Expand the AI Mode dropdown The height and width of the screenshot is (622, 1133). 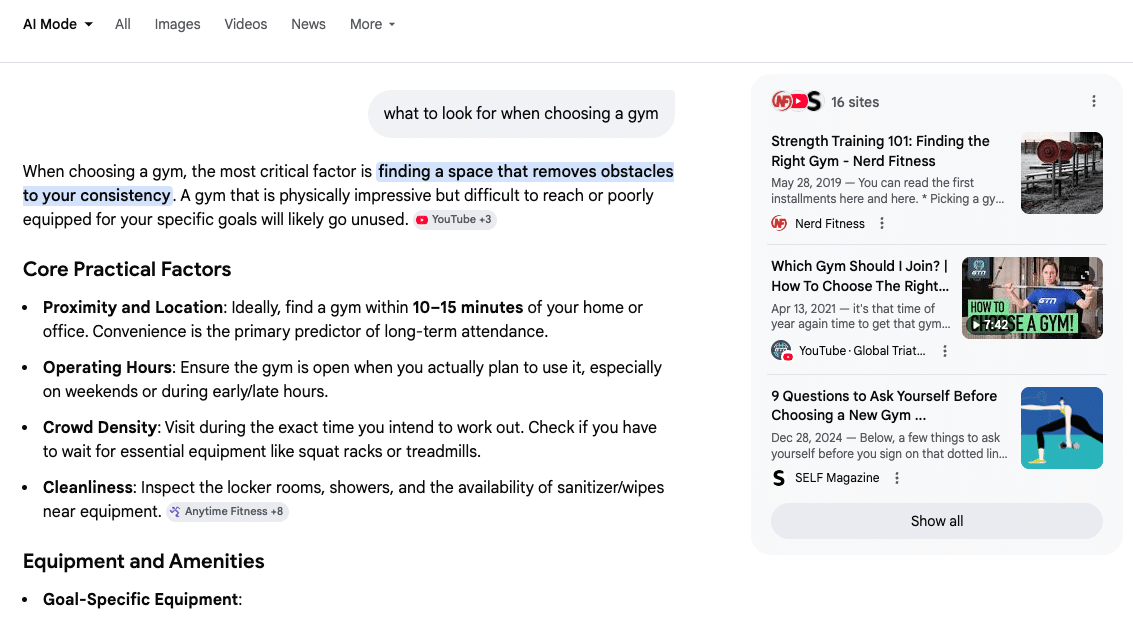[x=58, y=24]
